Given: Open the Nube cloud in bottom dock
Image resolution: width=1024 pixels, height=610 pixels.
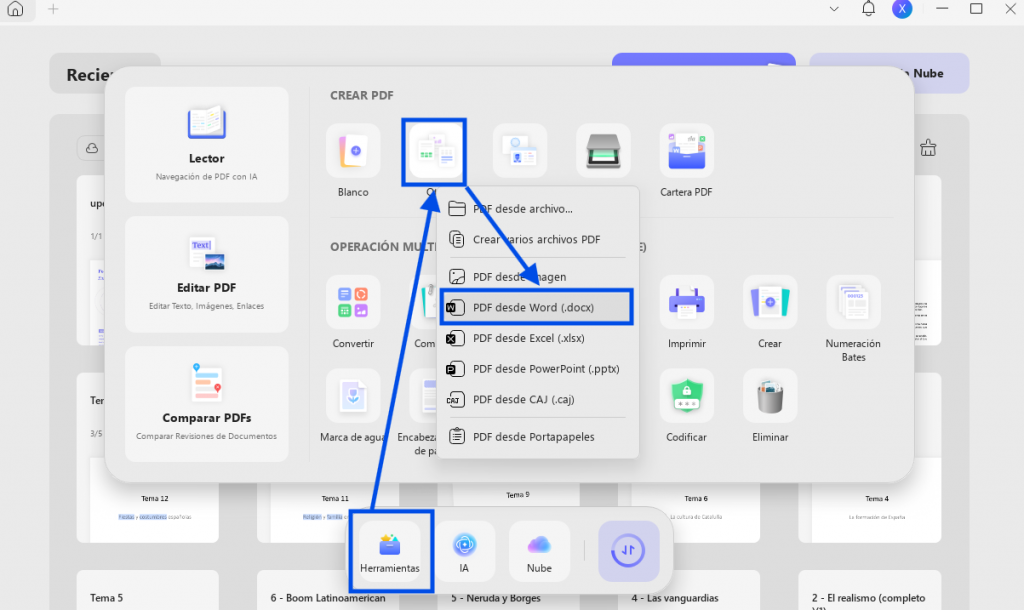Looking at the screenshot, I should click(x=539, y=551).
